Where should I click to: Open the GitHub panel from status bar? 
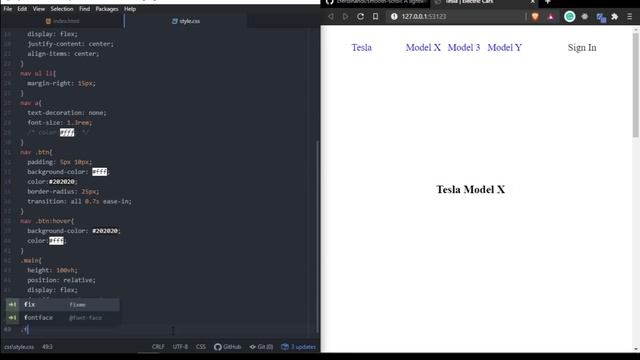(227, 347)
